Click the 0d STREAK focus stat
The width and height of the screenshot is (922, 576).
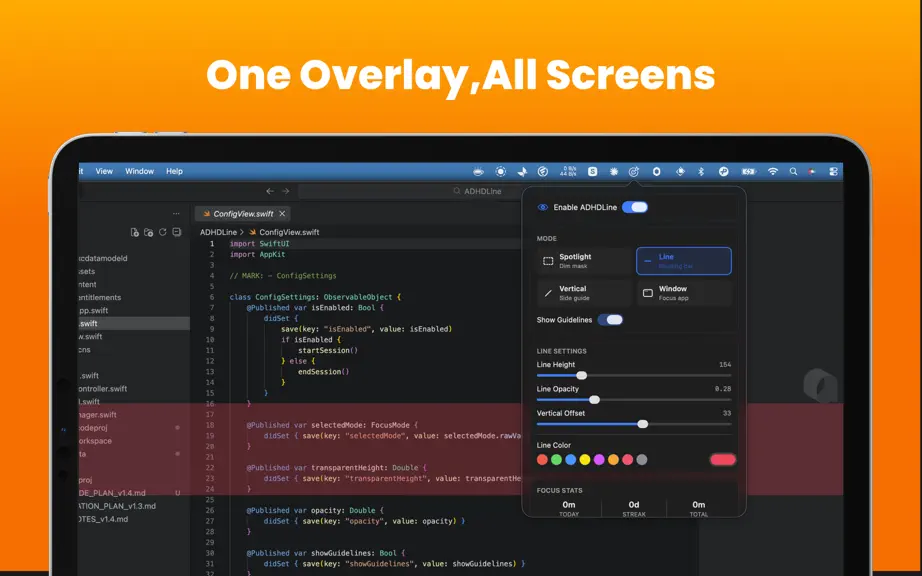(634, 508)
